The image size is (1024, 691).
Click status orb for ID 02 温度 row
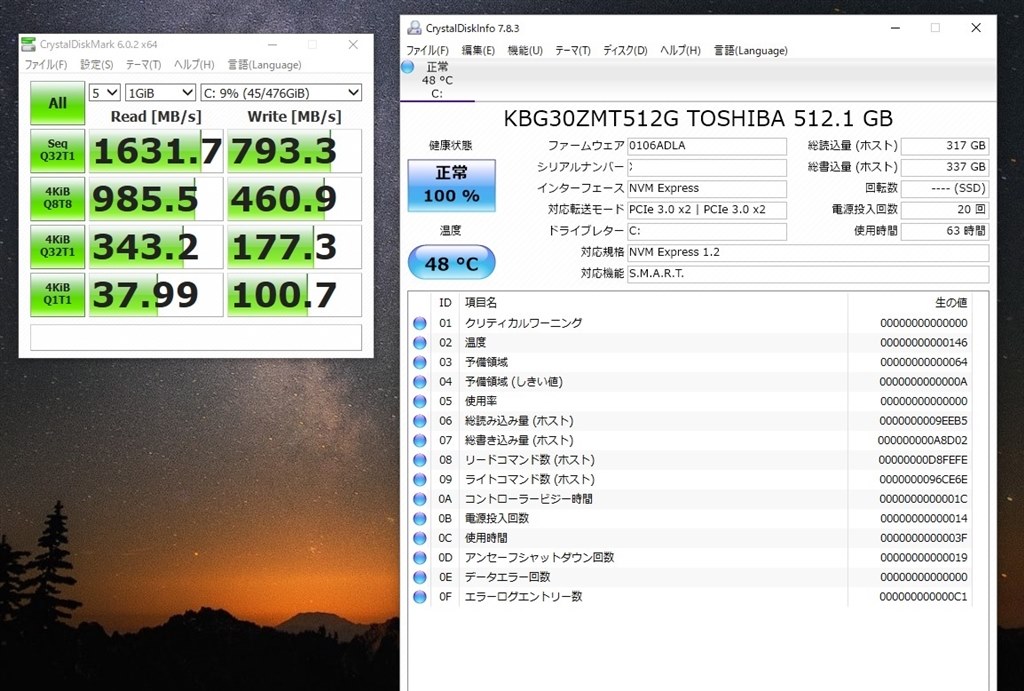click(x=419, y=342)
